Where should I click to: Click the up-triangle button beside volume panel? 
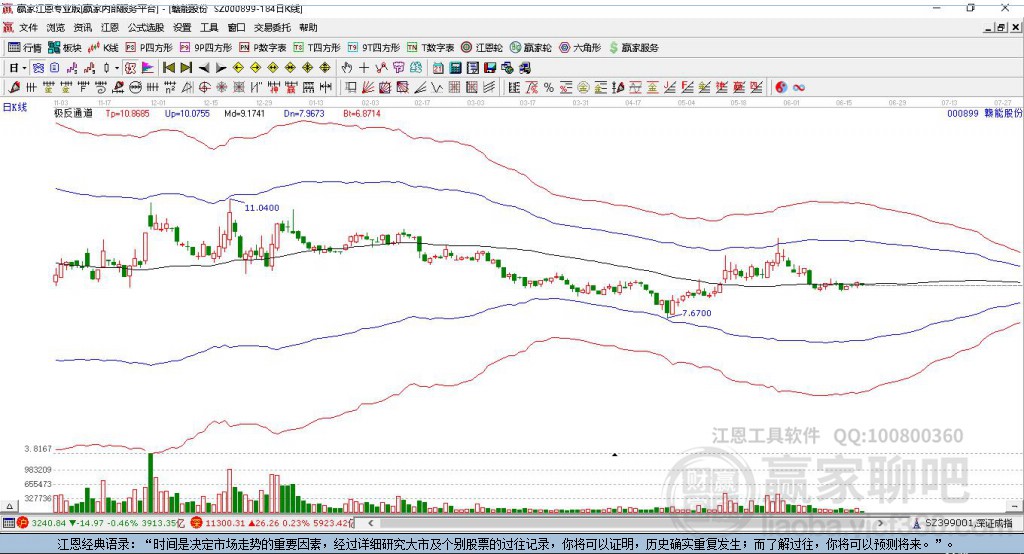[x=9, y=506]
